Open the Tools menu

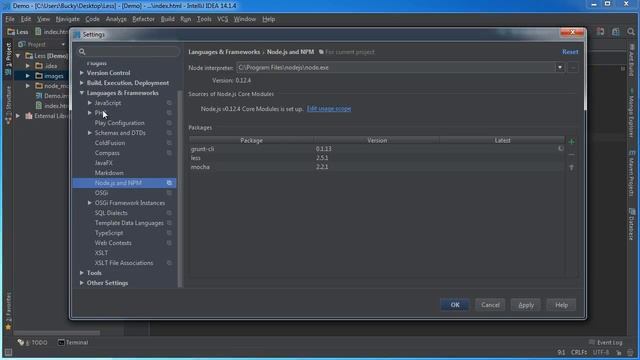point(204,19)
